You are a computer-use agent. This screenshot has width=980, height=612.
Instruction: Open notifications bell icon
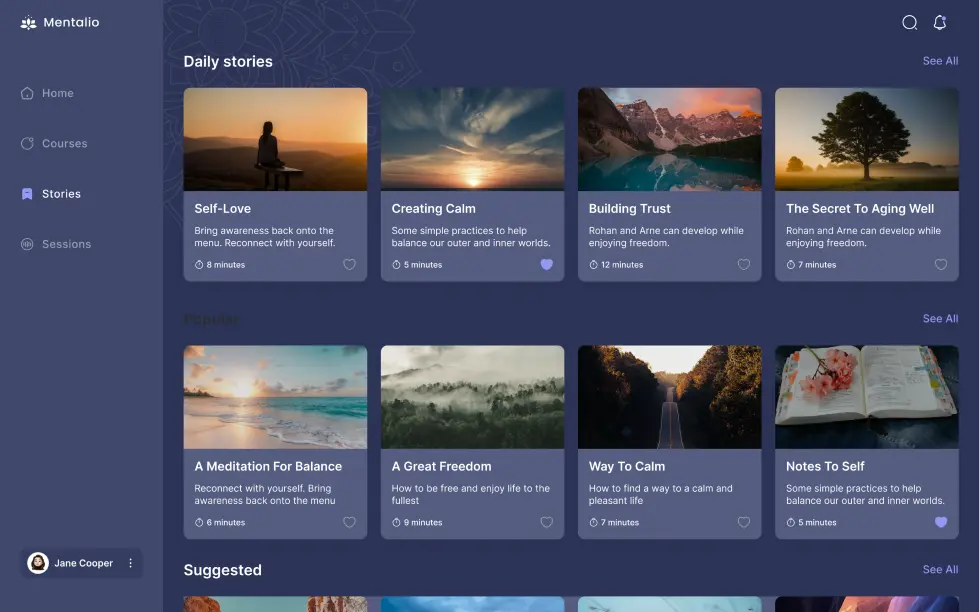(940, 22)
